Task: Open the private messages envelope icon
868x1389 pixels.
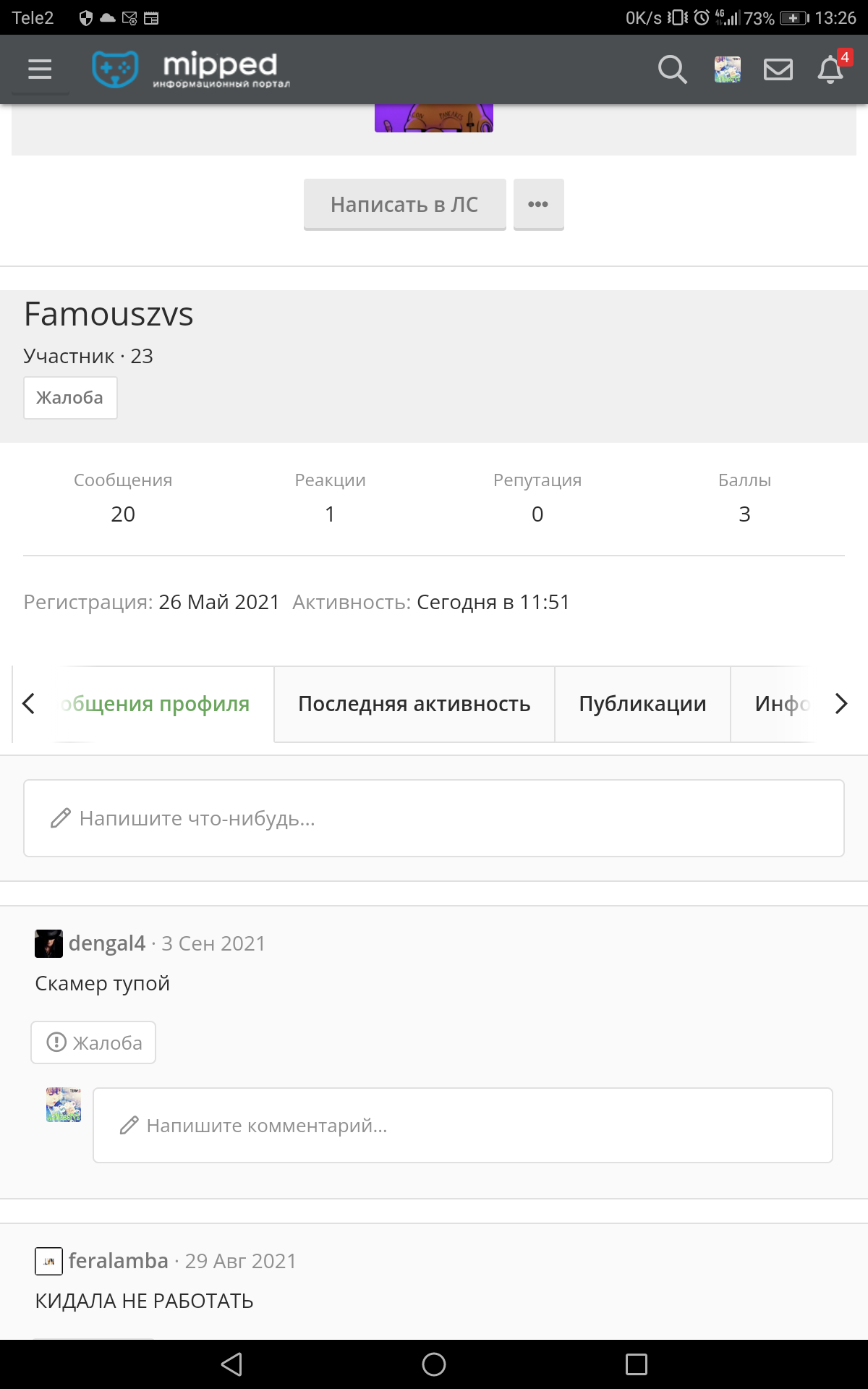Action: click(778, 69)
